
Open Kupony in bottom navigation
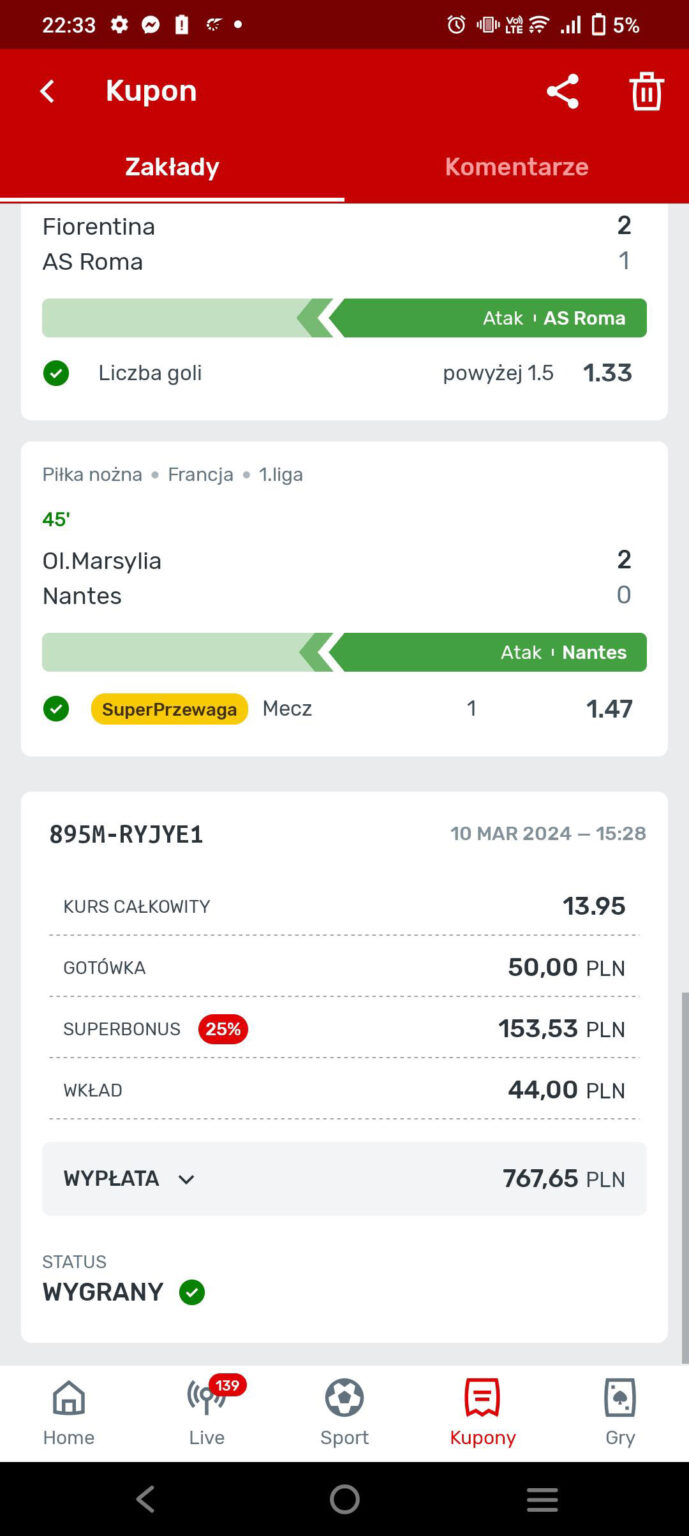(x=482, y=1412)
